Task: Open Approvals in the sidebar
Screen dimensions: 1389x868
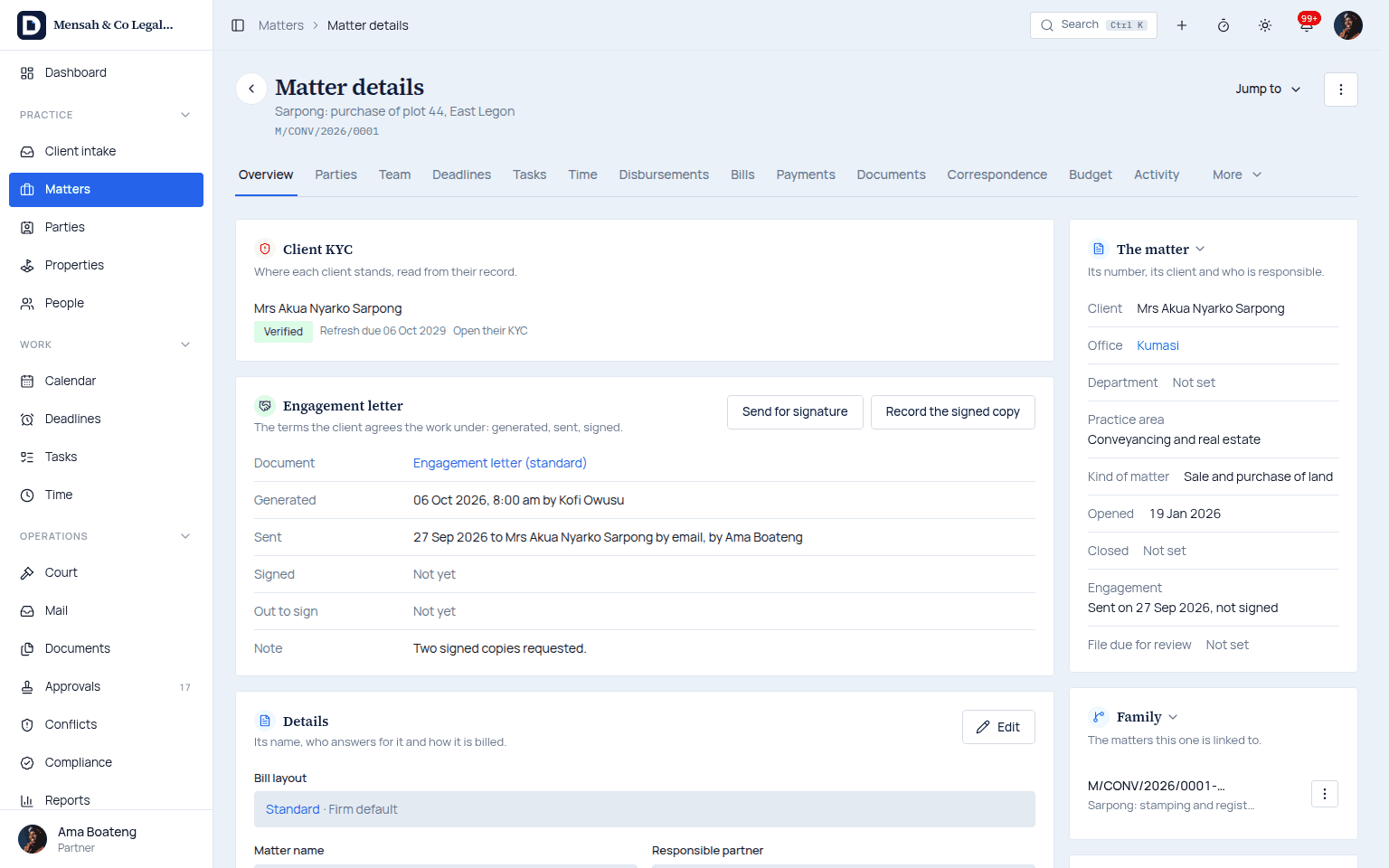Action: (106, 686)
